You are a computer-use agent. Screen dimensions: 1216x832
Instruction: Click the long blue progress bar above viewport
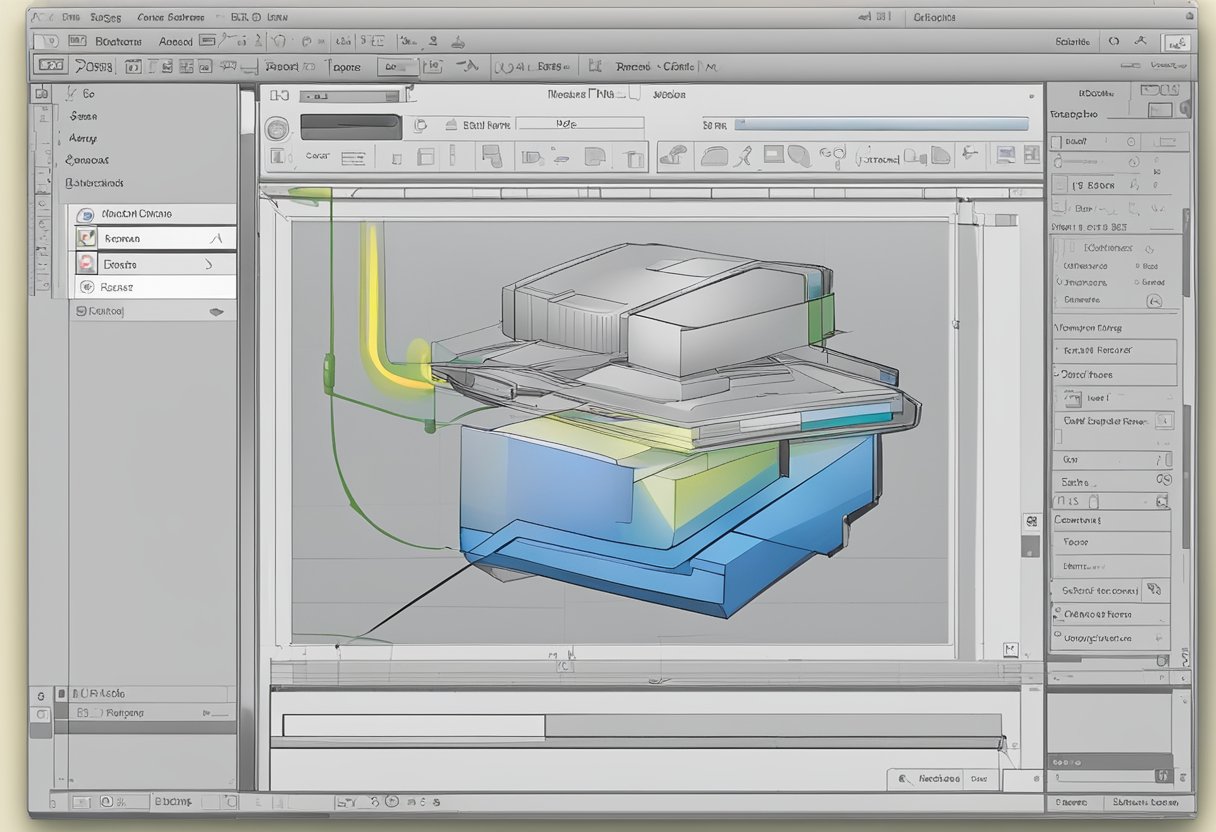tap(881, 124)
